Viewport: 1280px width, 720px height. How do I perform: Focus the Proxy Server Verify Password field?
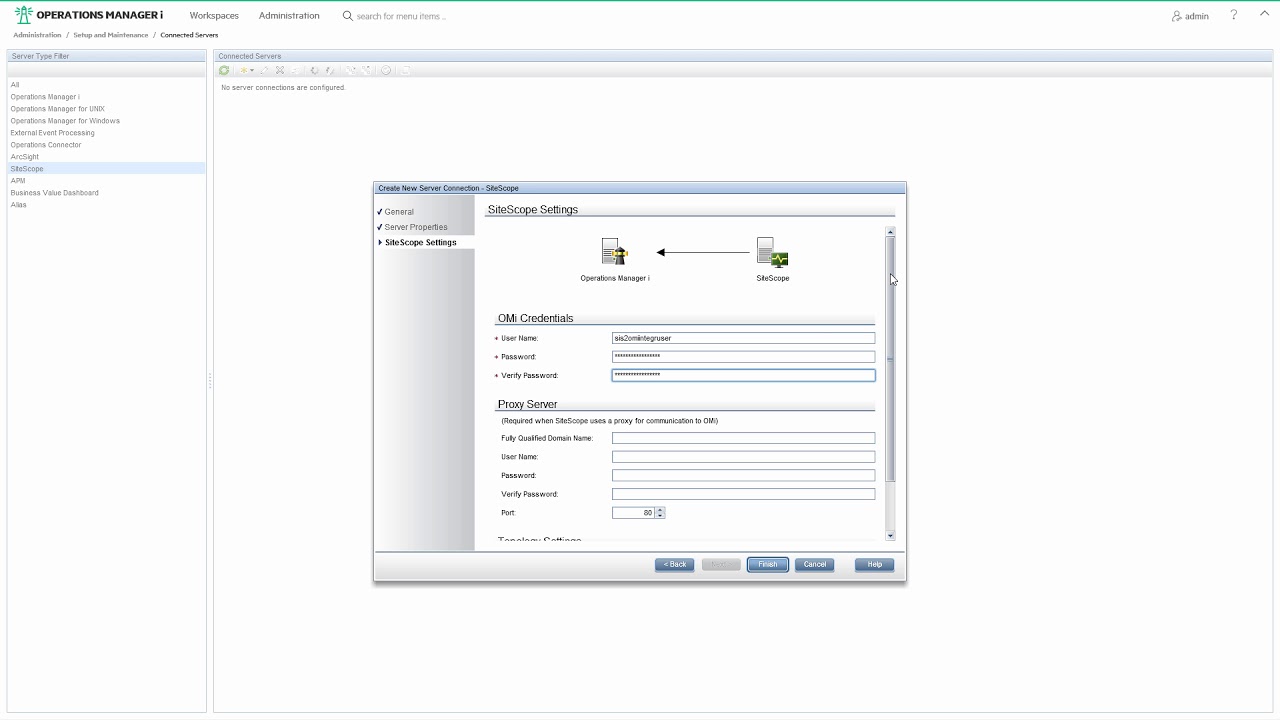coord(743,494)
